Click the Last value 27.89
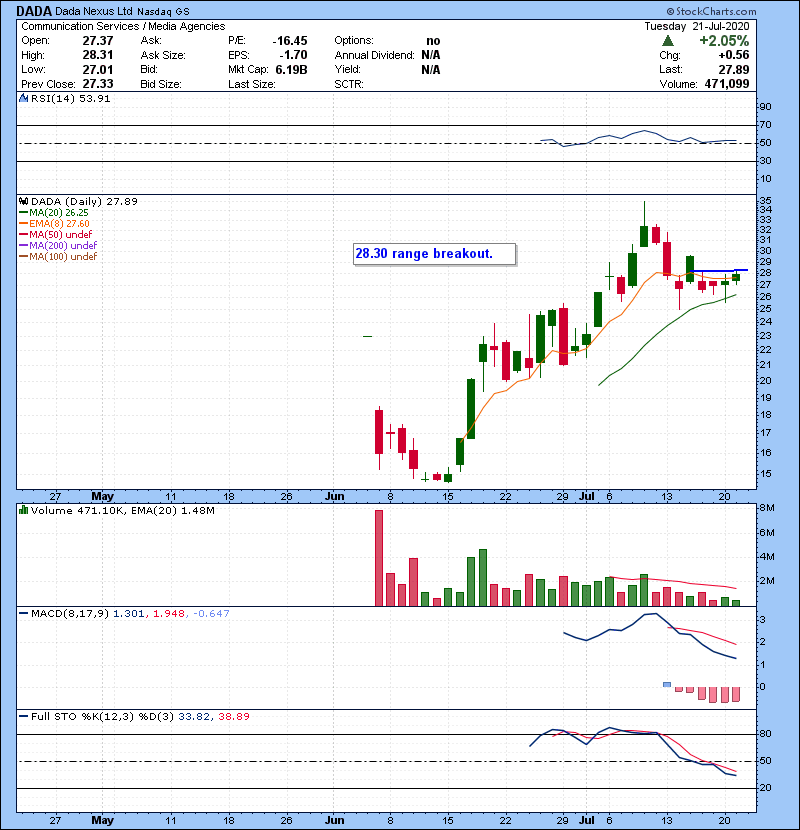 [734, 69]
